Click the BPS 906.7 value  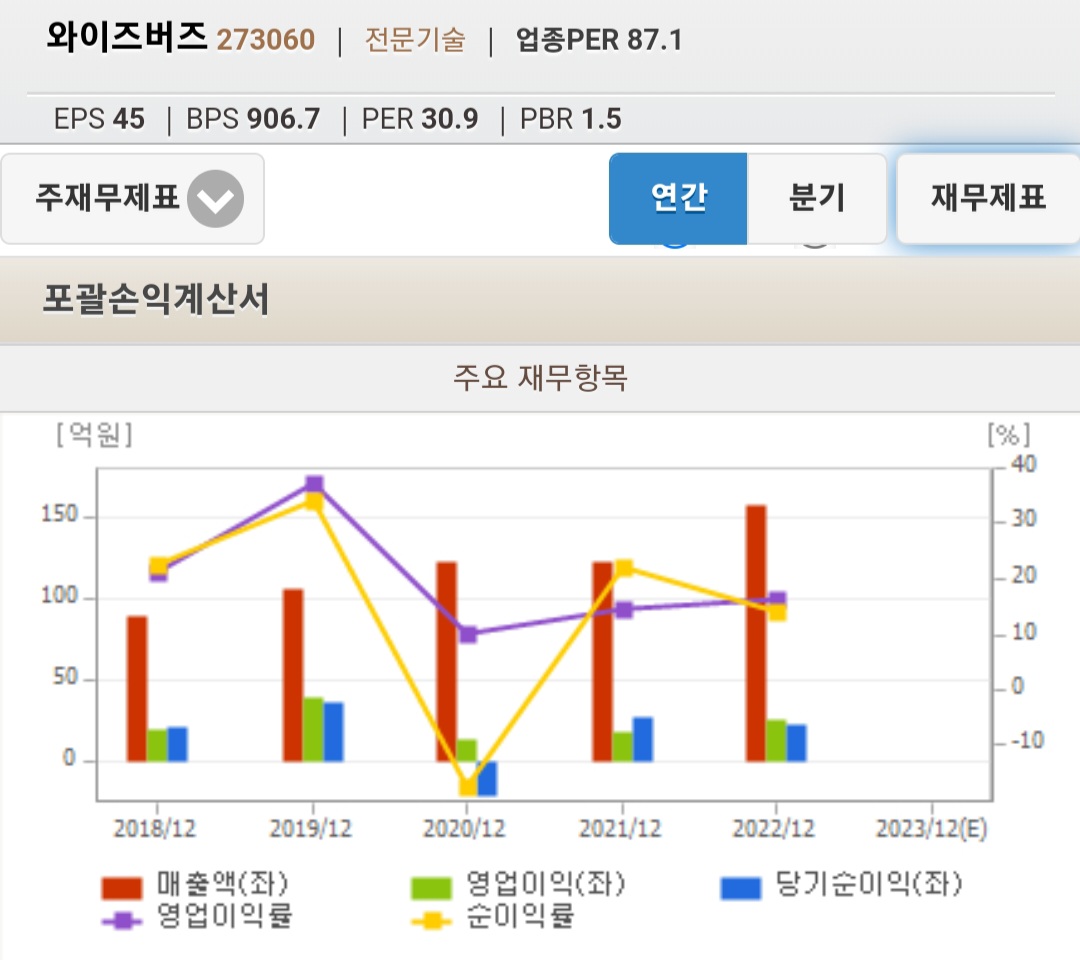pos(253,119)
